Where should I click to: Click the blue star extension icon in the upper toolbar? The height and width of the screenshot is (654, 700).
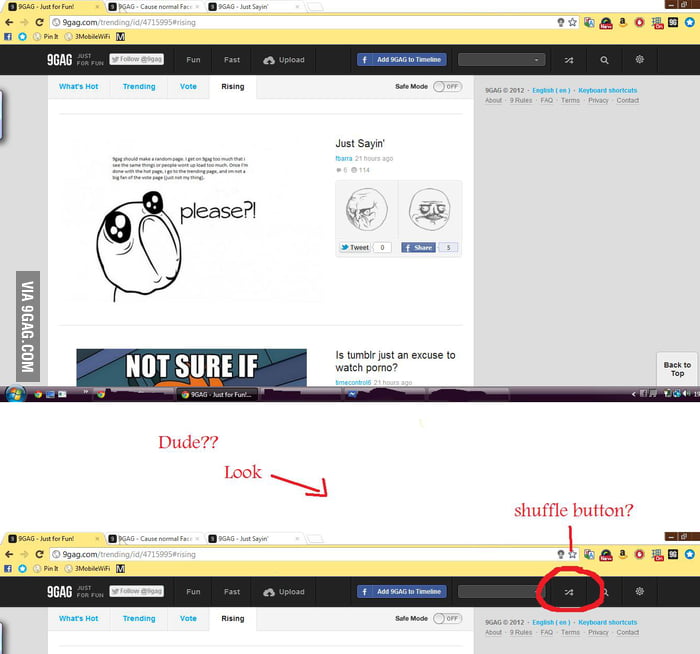pyautogui.click(x=690, y=22)
